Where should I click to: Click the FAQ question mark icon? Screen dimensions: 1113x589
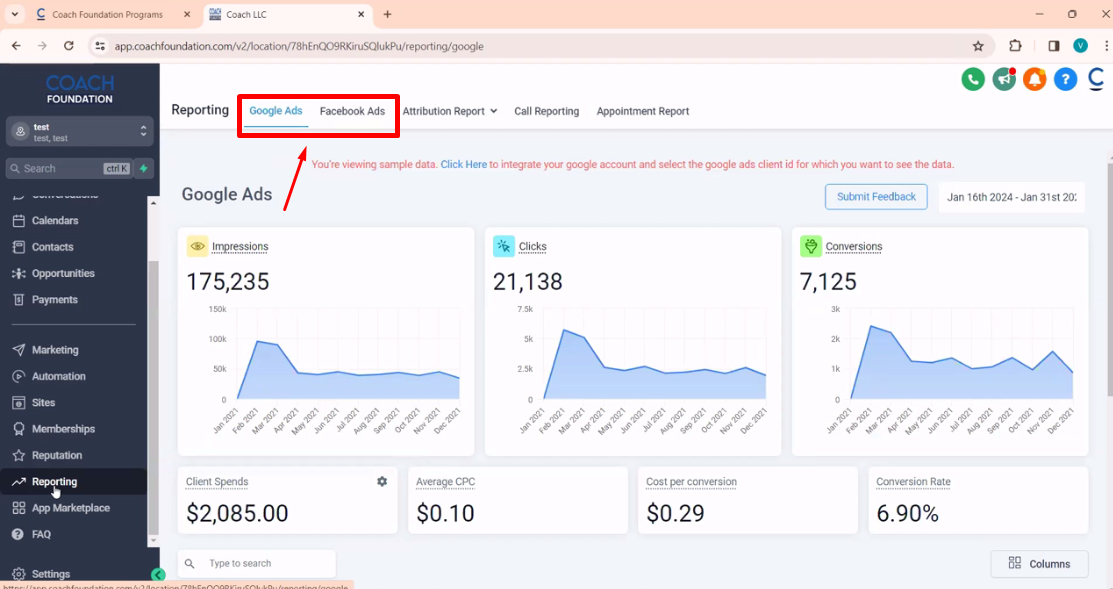pos(18,534)
